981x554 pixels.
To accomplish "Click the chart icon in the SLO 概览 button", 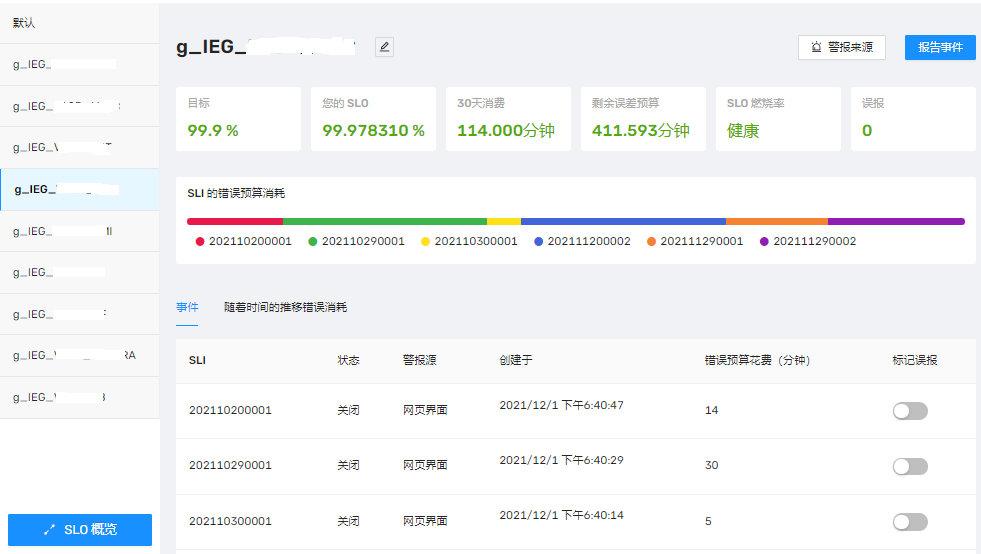I will 49,530.
